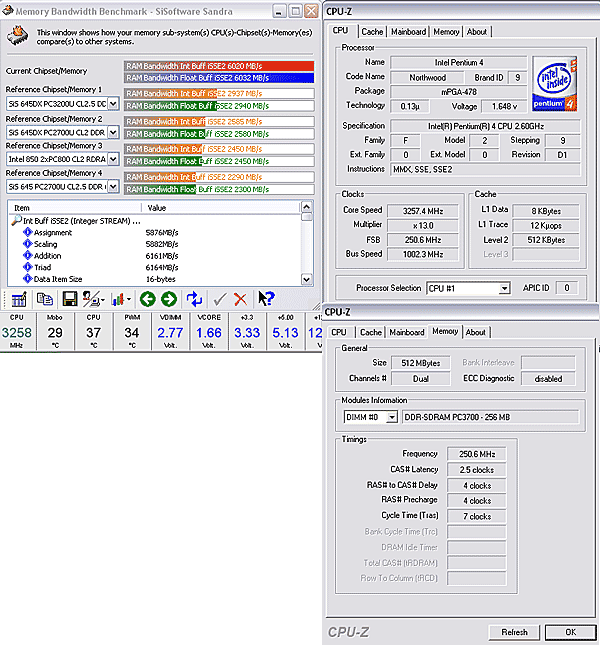
Task: Click the floppy disk Save icon
Action: [x=70, y=299]
